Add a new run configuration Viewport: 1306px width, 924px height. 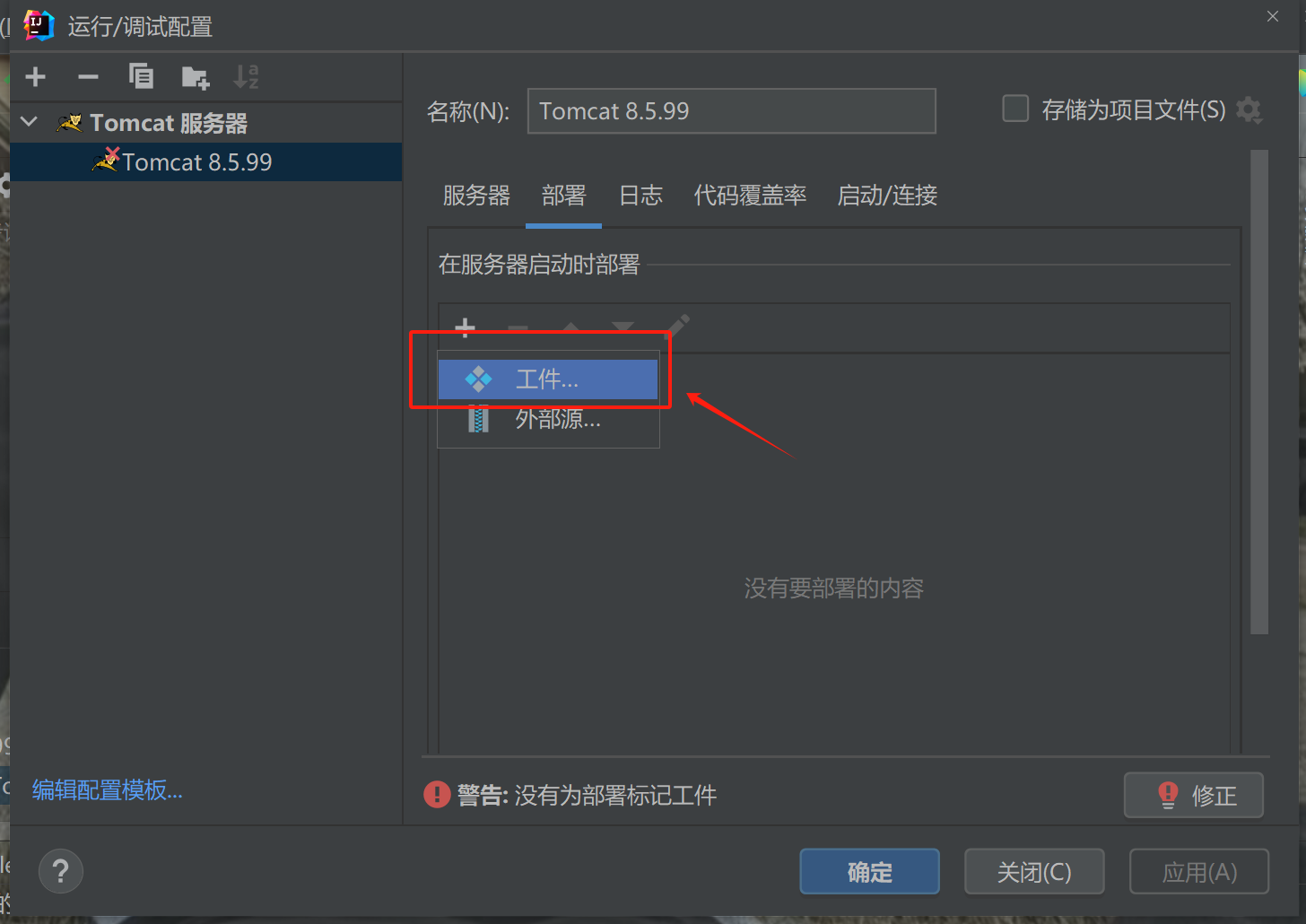coord(36,77)
